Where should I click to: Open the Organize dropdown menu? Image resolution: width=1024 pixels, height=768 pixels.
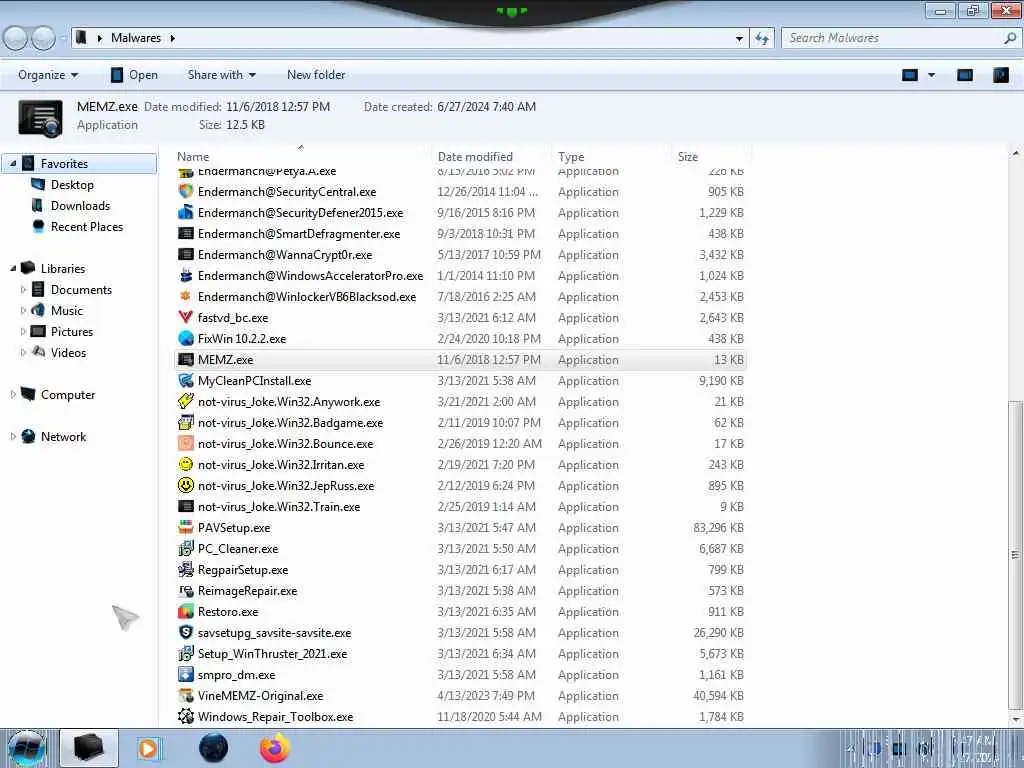coord(48,75)
